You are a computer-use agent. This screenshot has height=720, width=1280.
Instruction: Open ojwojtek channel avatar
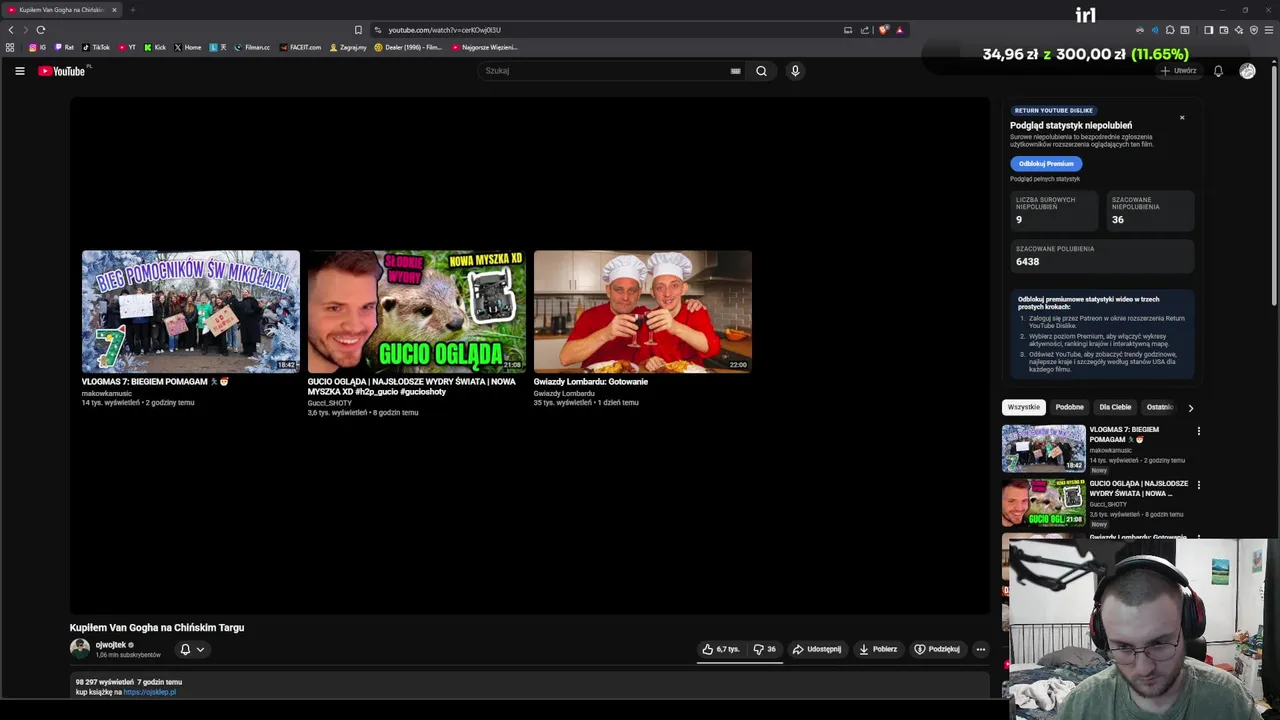click(x=80, y=649)
